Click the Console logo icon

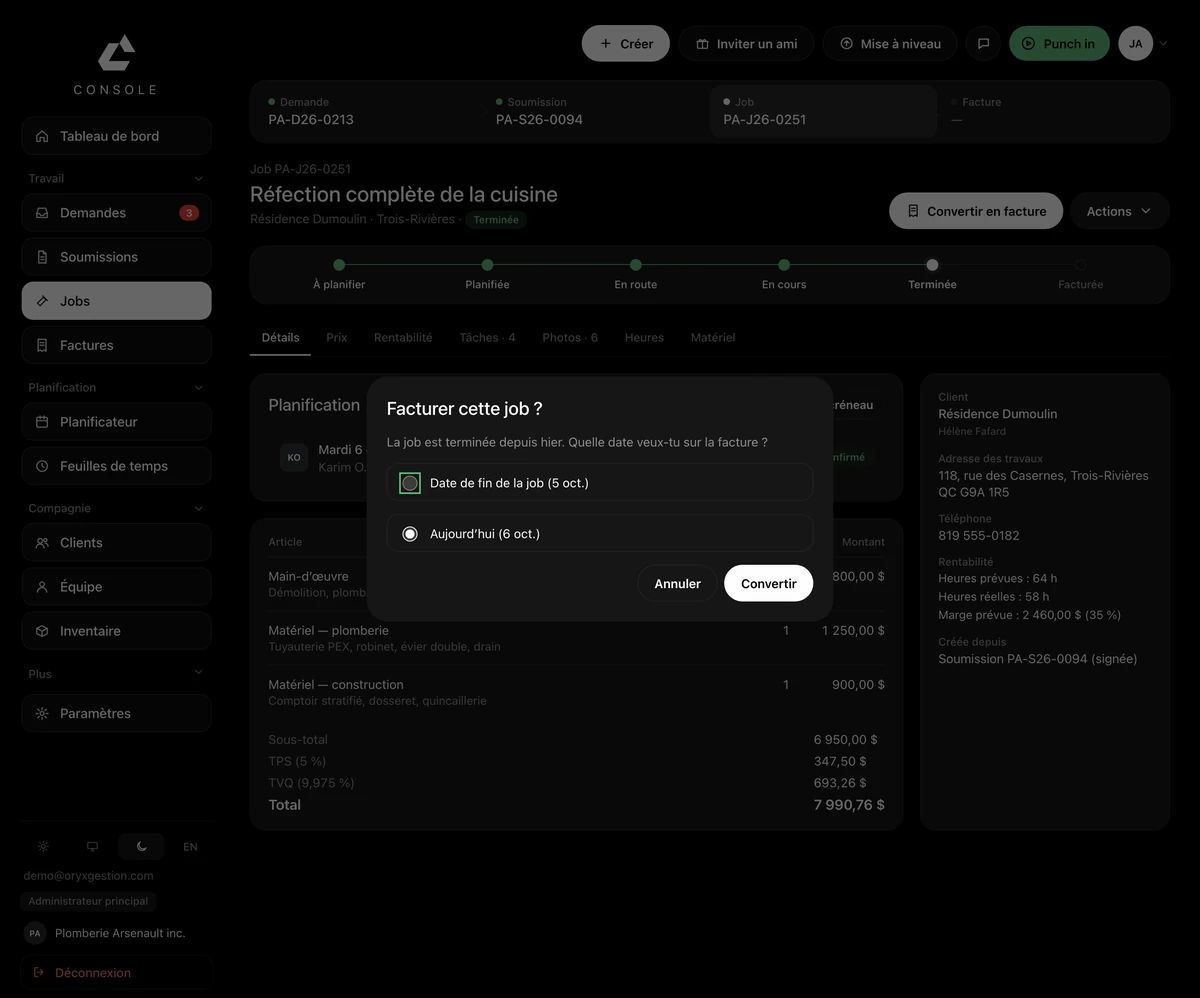(x=116, y=53)
